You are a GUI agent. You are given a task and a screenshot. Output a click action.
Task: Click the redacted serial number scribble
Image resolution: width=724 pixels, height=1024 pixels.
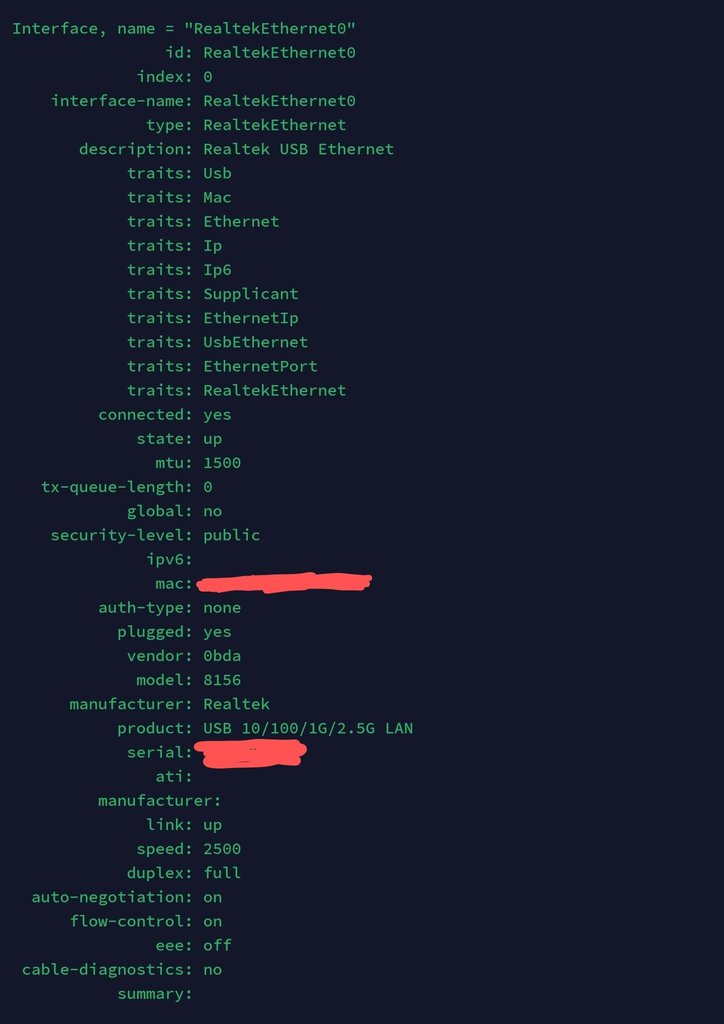[250, 753]
